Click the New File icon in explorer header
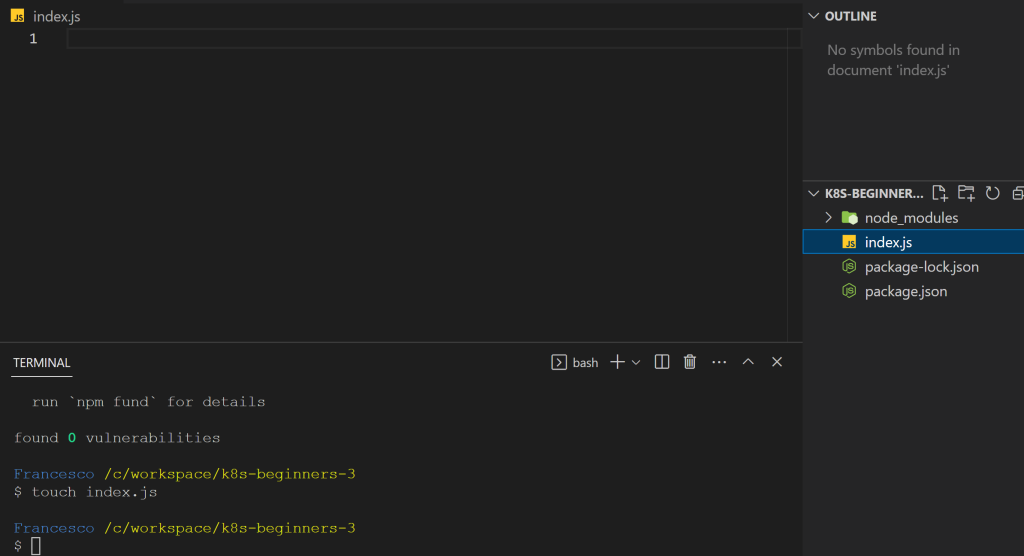This screenshot has width=1024, height=556. coord(940,193)
